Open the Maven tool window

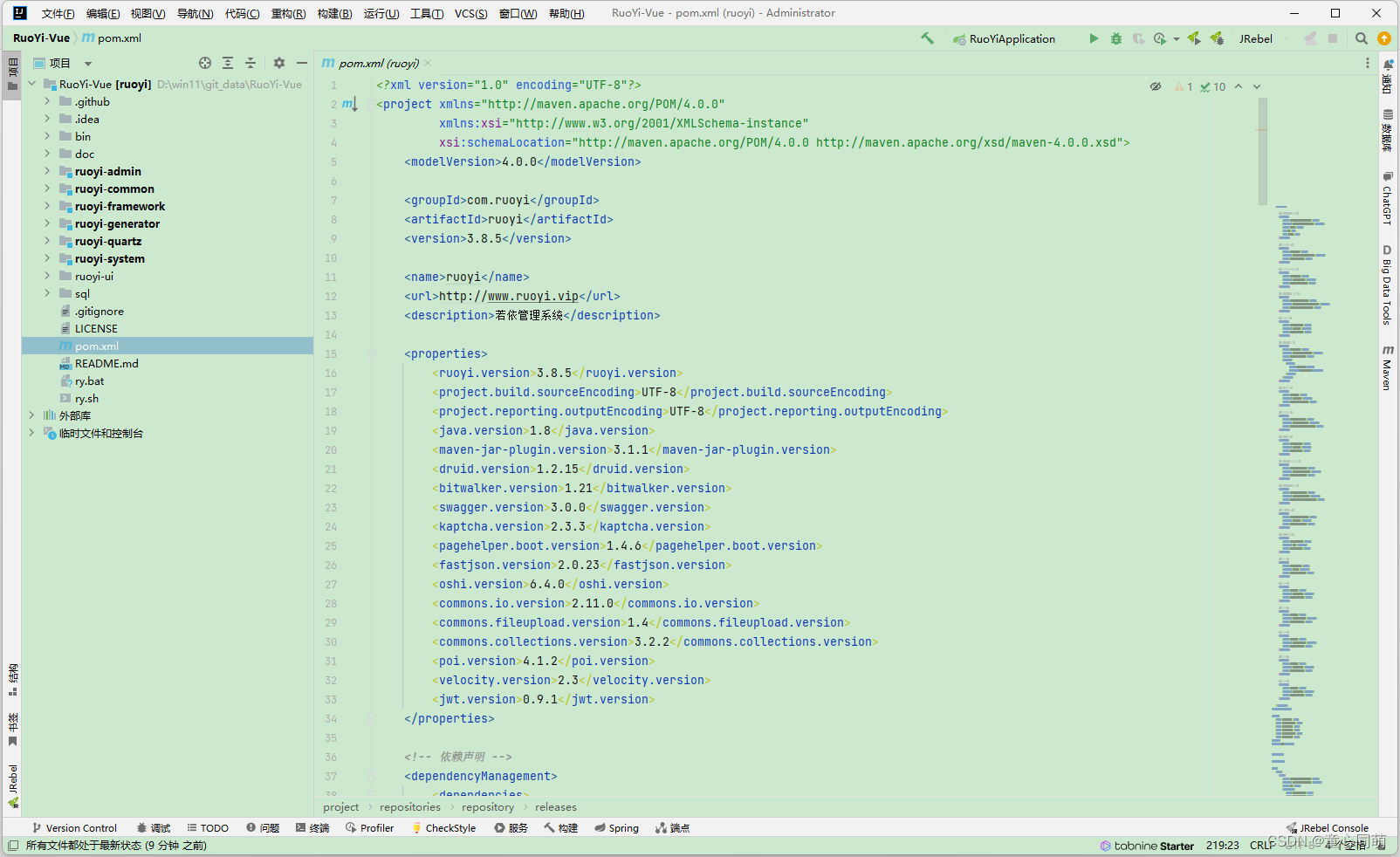1388,367
